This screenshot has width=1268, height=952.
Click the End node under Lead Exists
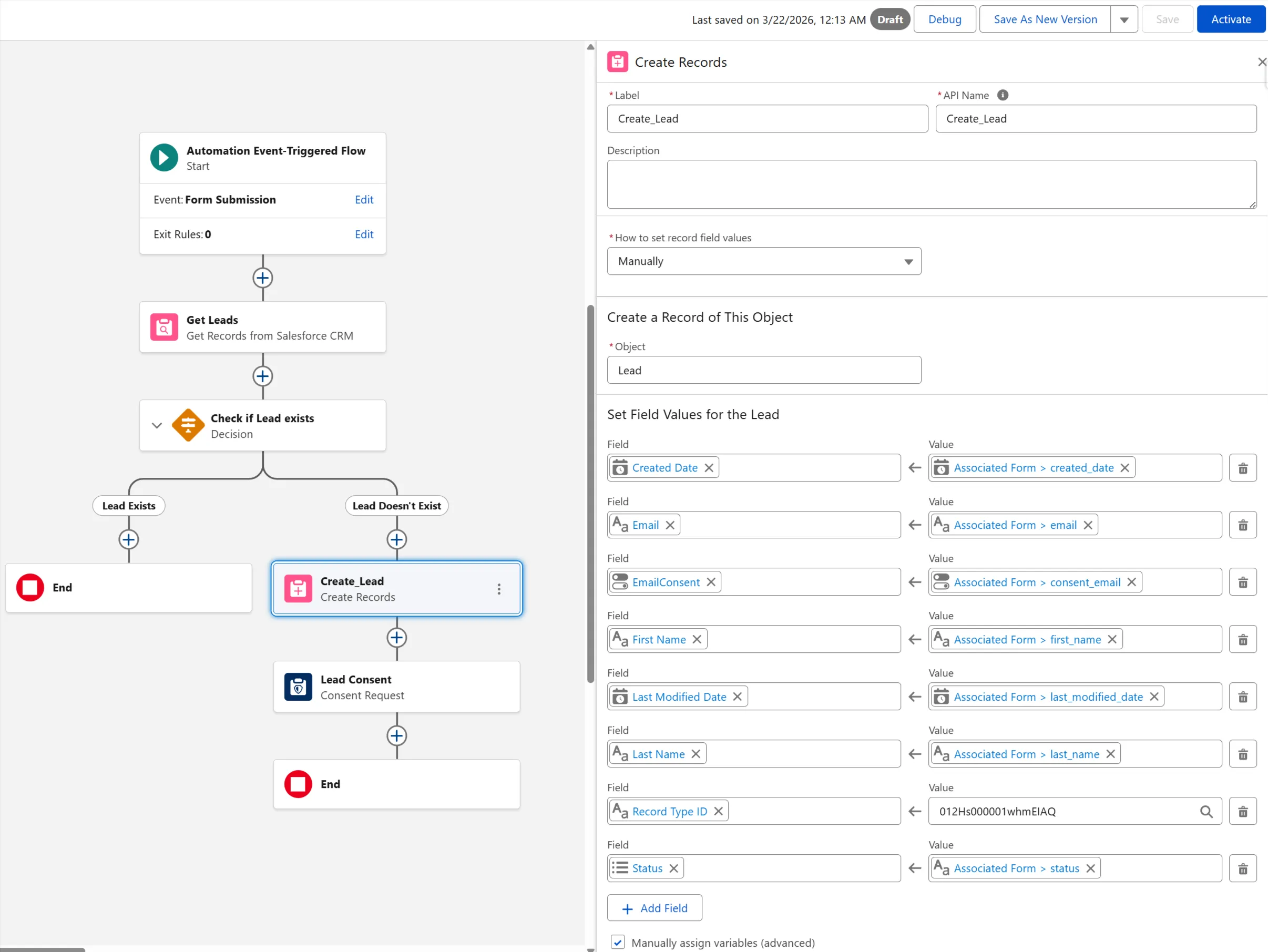[x=129, y=588]
